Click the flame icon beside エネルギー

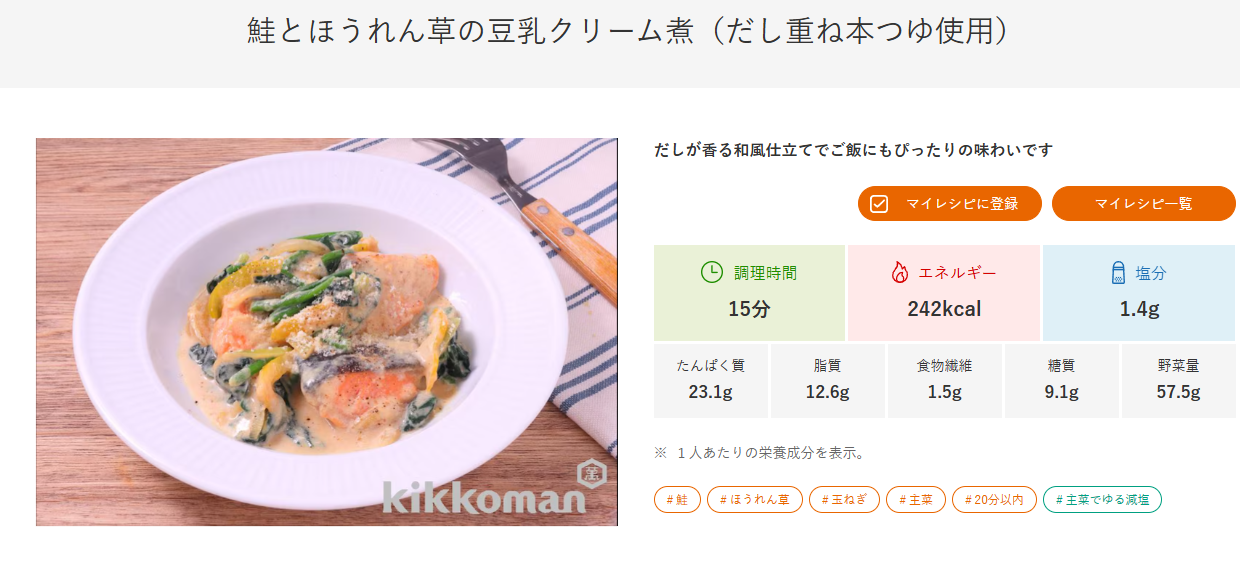[x=899, y=272]
